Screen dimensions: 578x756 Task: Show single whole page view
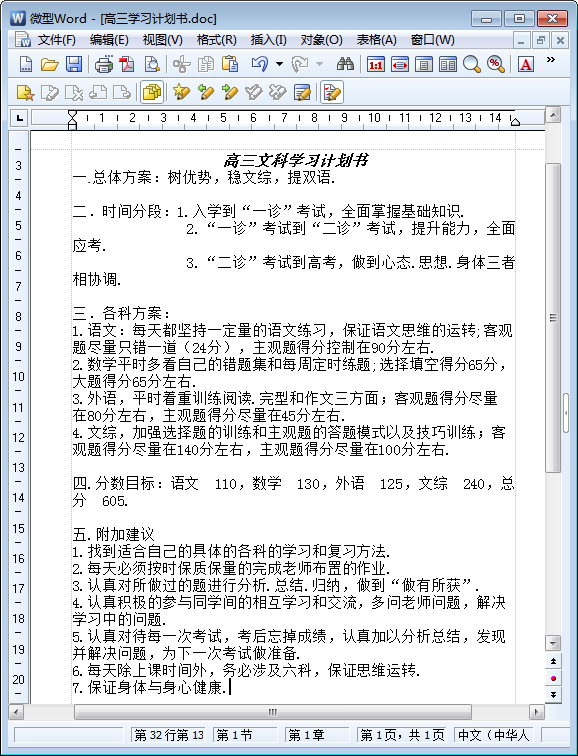click(x=424, y=64)
